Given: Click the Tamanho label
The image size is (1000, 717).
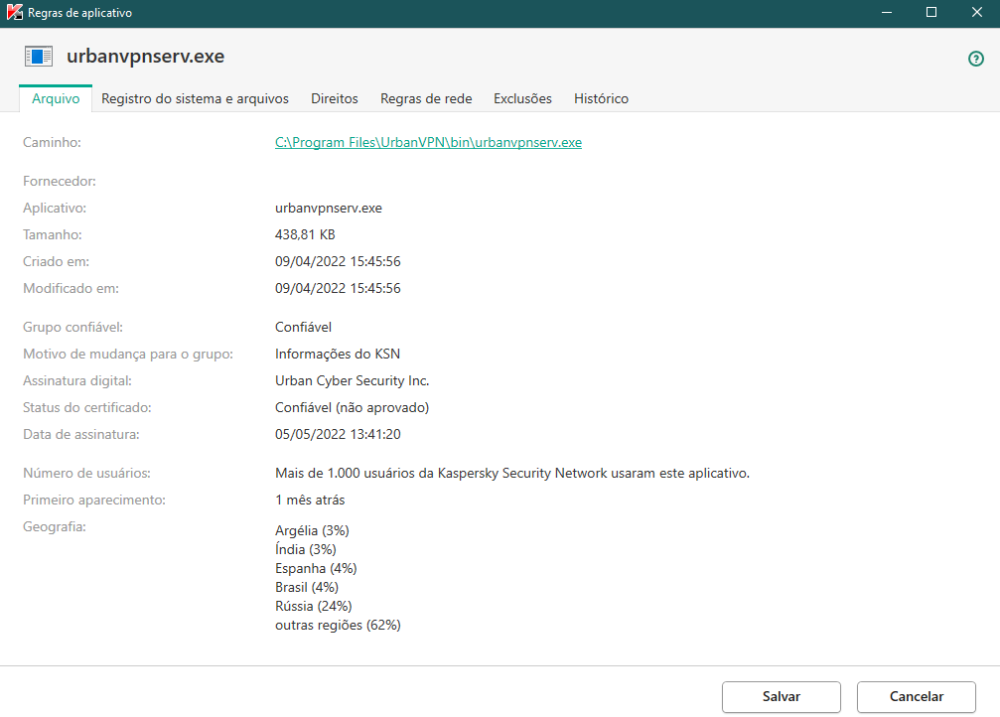Looking at the screenshot, I should 52,235.
